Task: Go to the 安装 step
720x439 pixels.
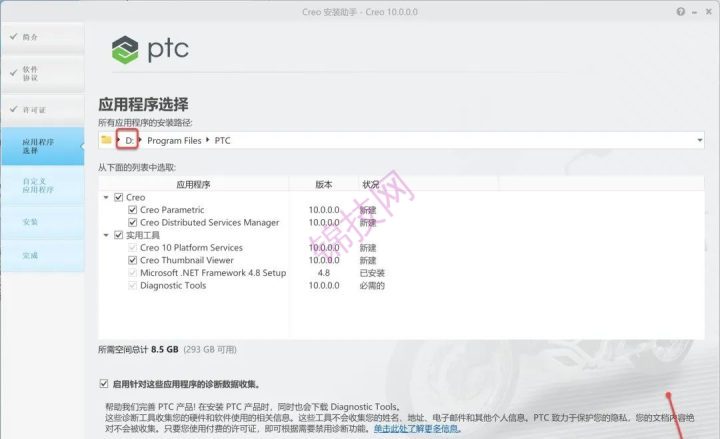Action: coord(43,222)
